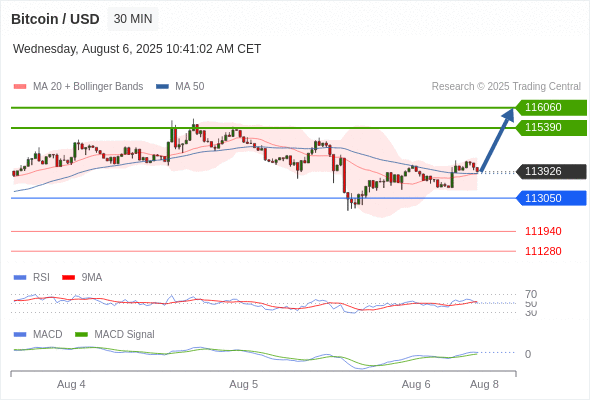Click the MACD legend label
This screenshot has width=590, height=400.
(47, 335)
